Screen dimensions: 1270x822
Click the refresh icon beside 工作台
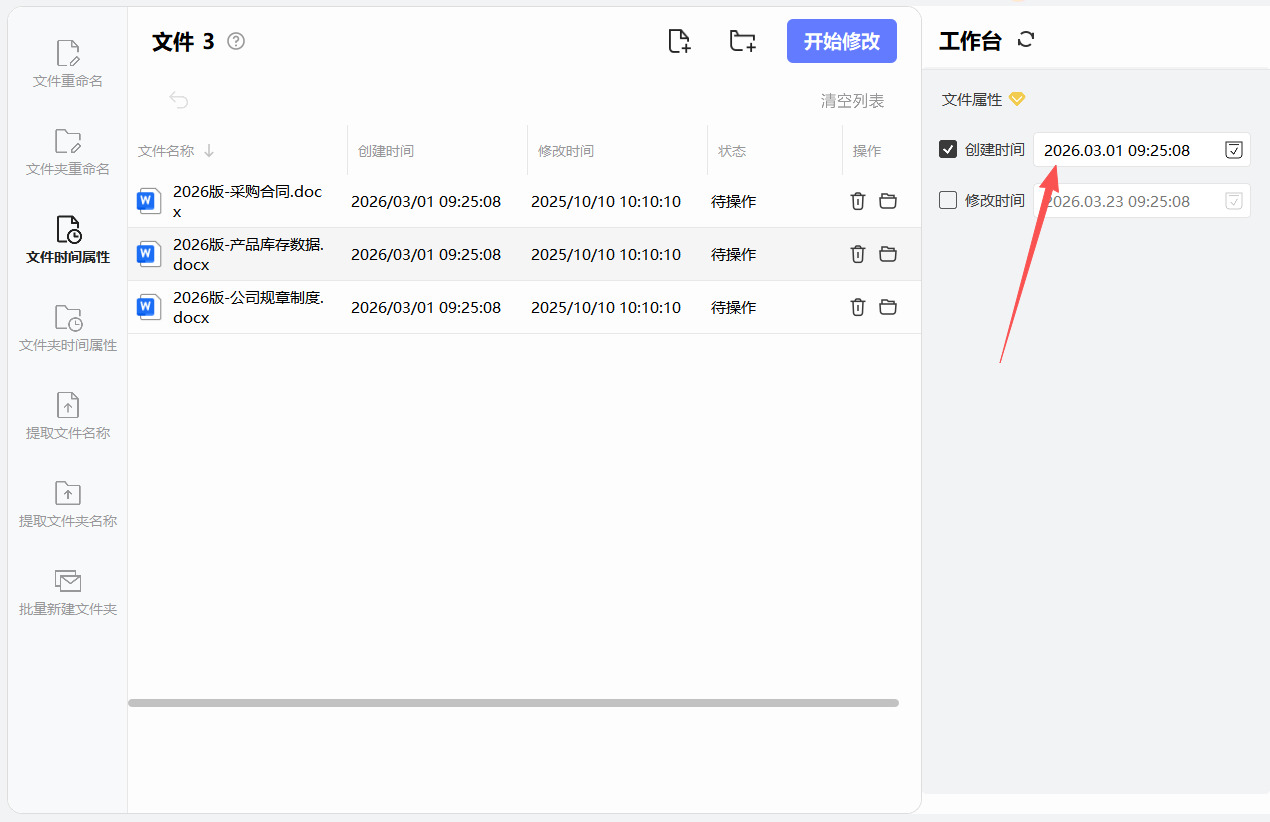point(1025,40)
